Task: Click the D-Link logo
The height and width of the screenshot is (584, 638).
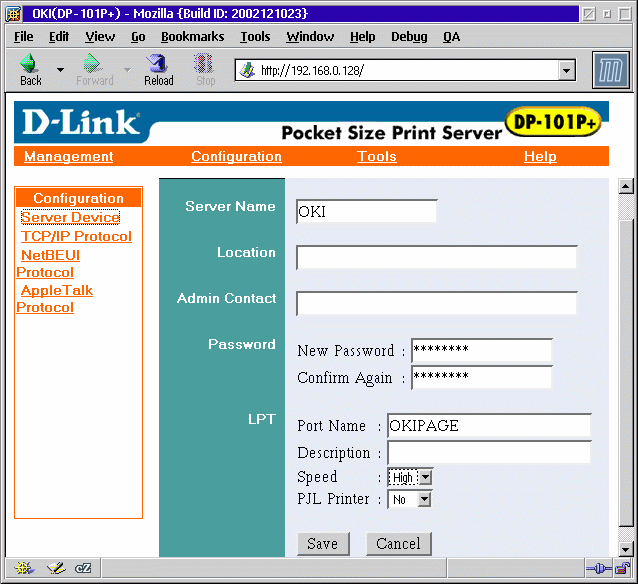Action: [x=81, y=122]
